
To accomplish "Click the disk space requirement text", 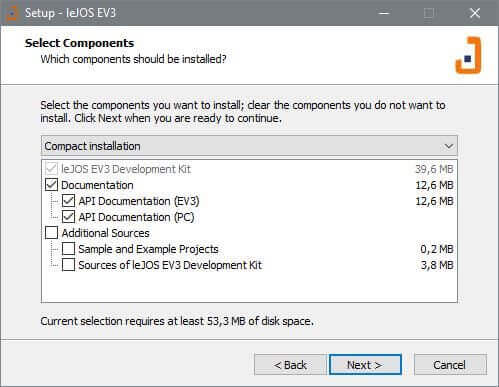I will [x=177, y=321].
